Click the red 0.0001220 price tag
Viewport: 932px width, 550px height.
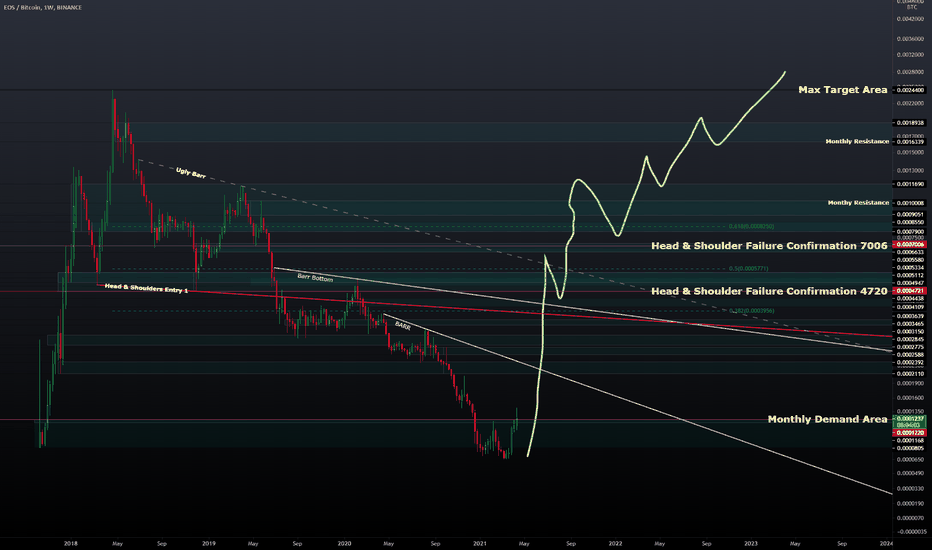click(x=909, y=433)
